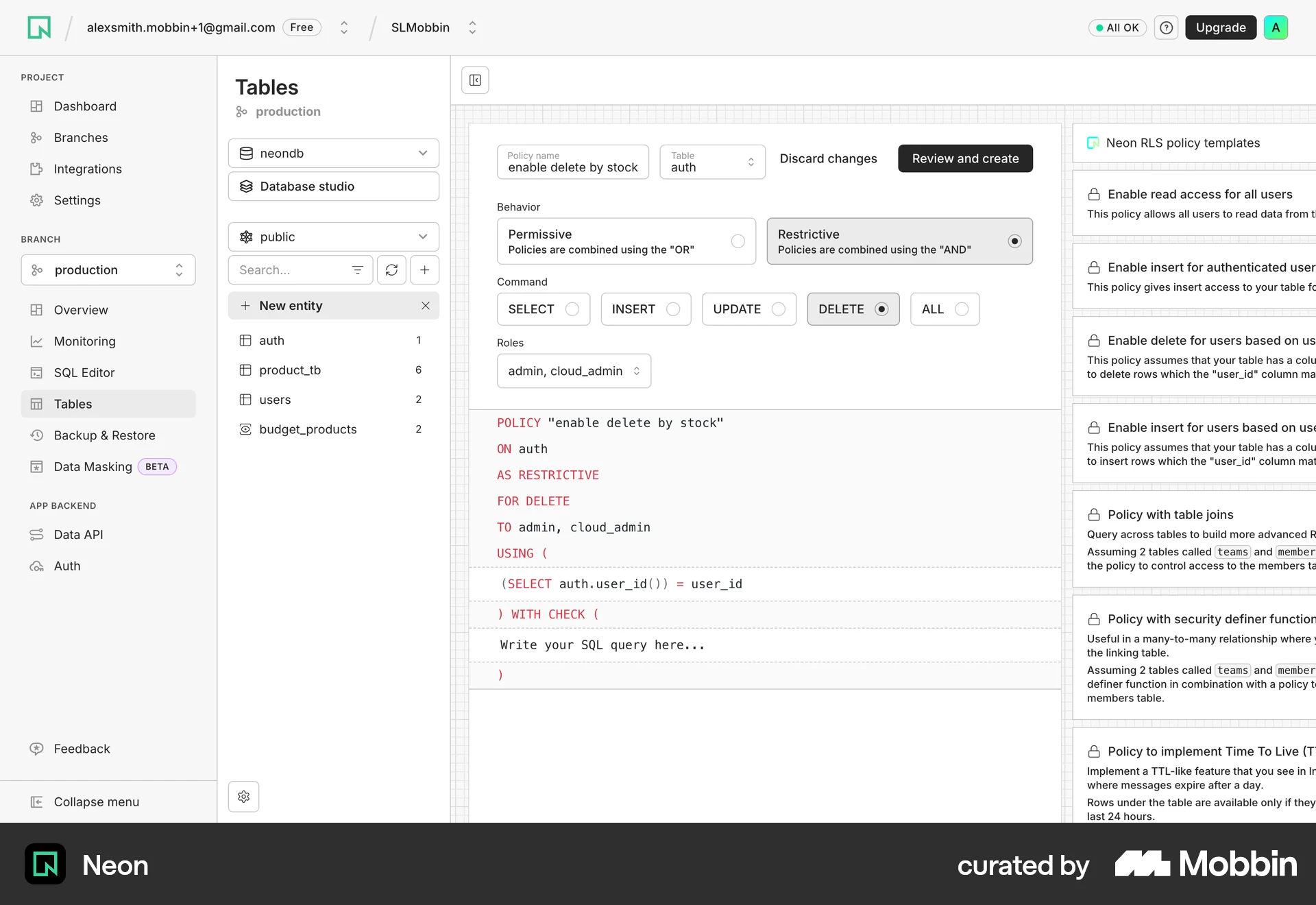Click the Free plan badge
The image size is (1316, 905).
click(x=302, y=27)
